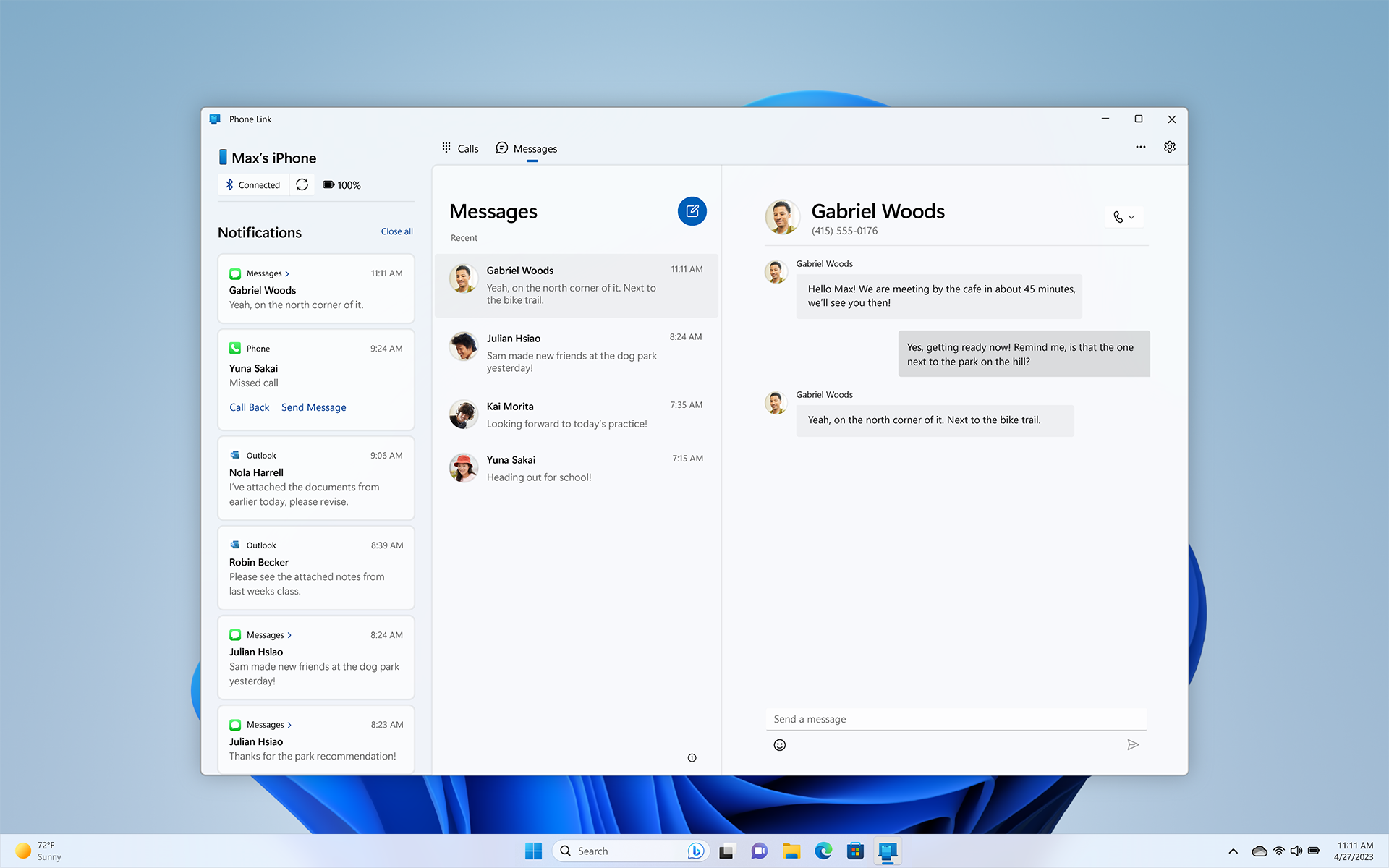This screenshot has width=1389, height=868.
Task: Click the compose new message icon
Action: tap(692, 211)
